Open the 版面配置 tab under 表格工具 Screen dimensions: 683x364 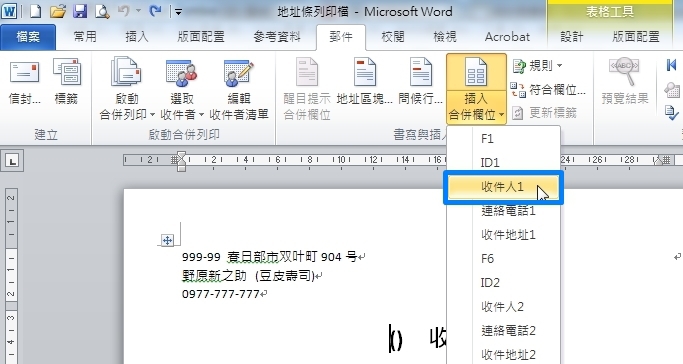(636, 37)
